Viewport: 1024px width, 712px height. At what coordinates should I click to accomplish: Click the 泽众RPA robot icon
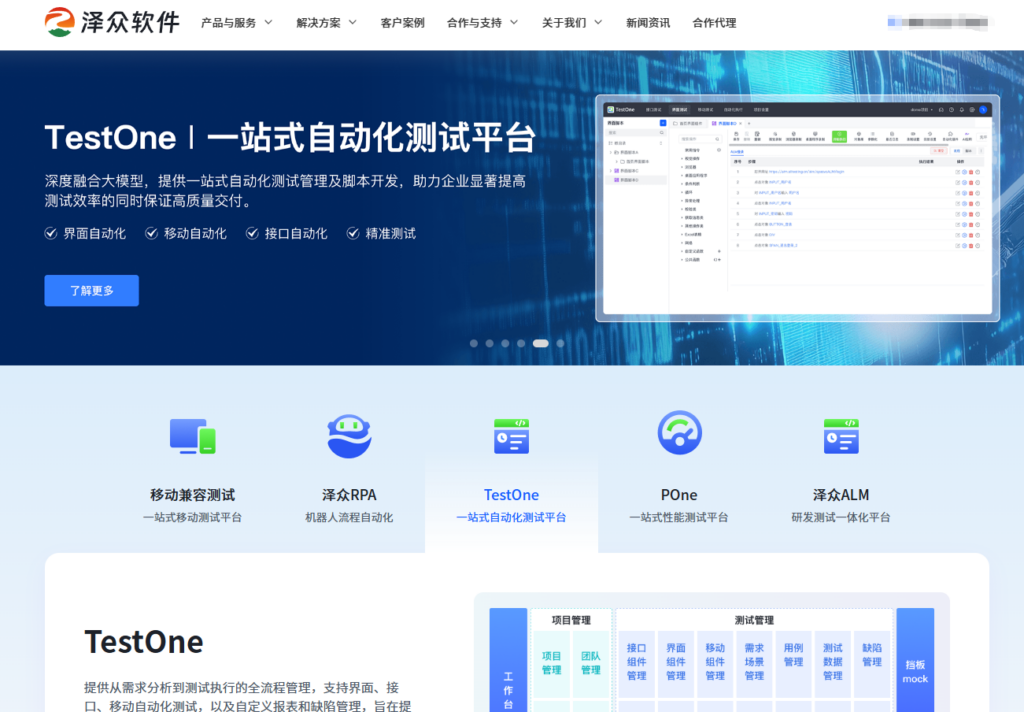[x=349, y=435]
